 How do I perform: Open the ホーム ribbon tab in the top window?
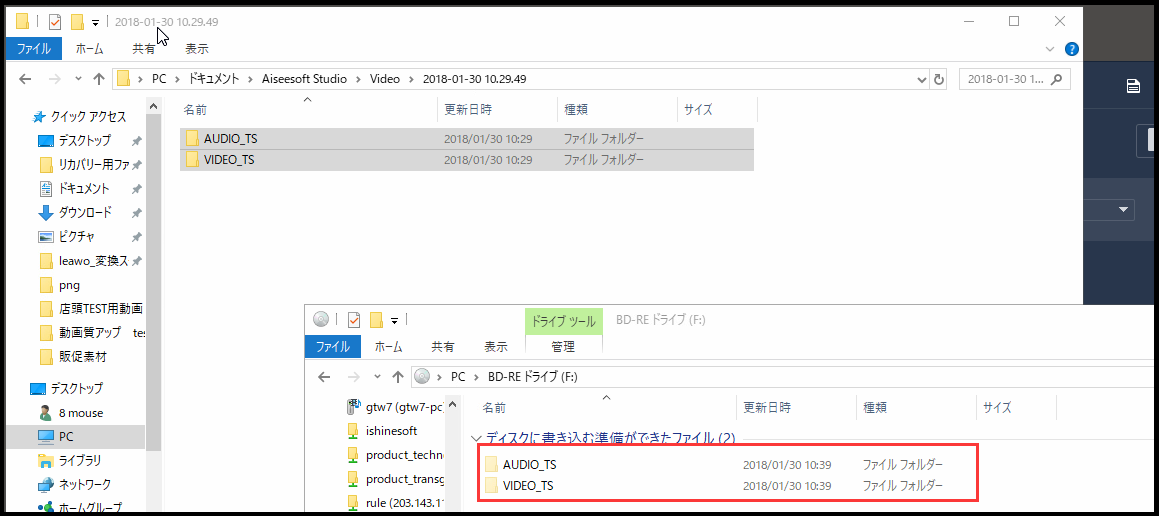89,49
